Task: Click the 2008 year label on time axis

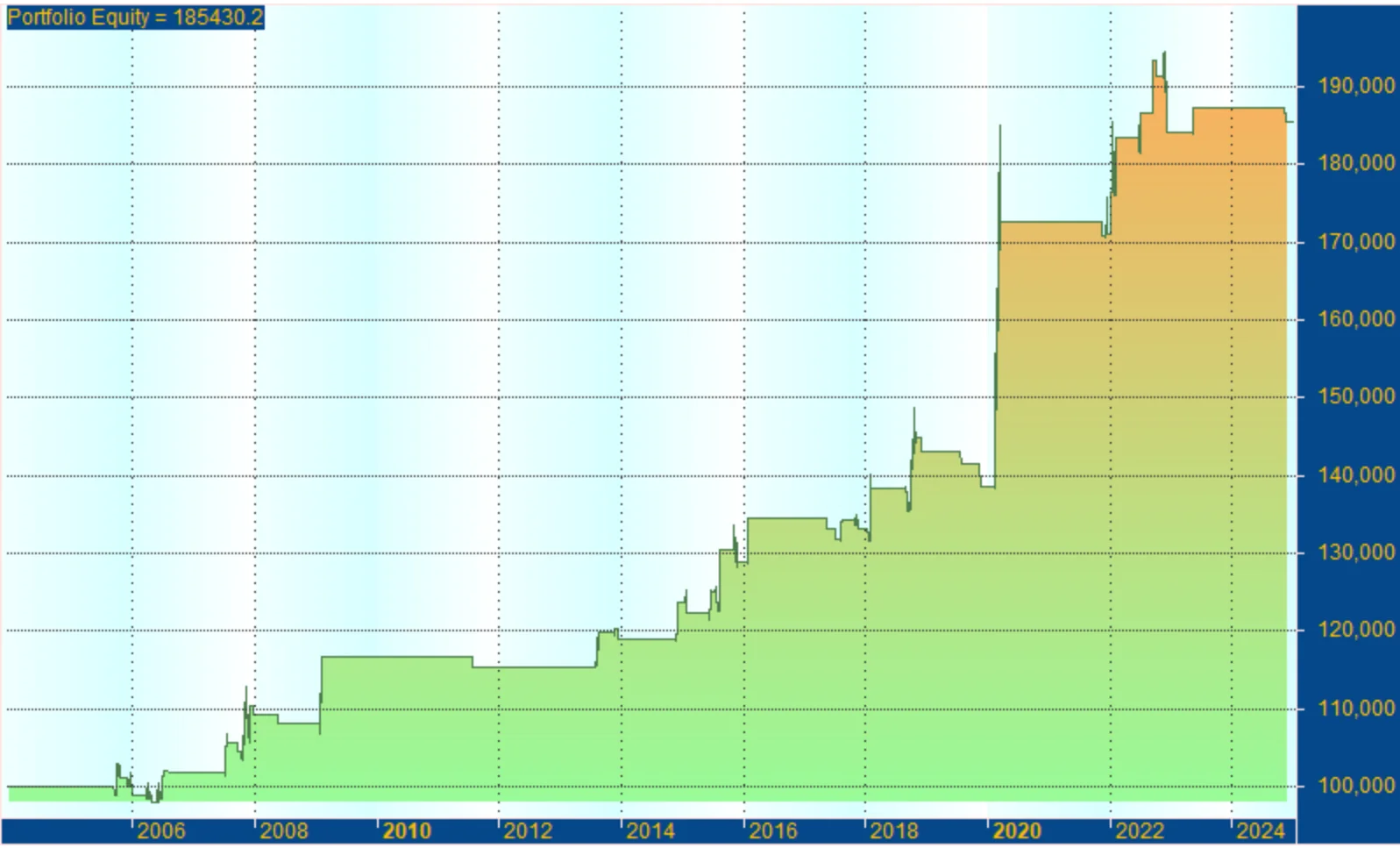Action: coord(284,831)
